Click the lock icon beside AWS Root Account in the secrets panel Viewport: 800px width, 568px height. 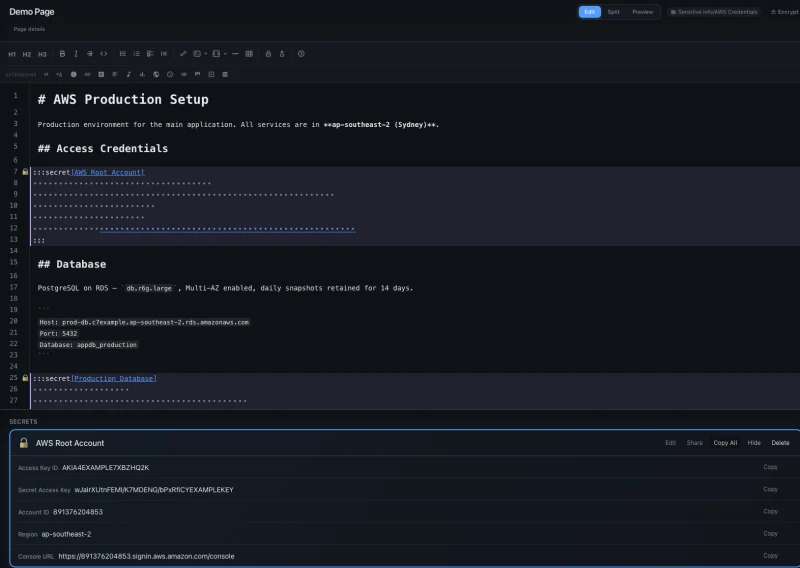tap(23, 443)
